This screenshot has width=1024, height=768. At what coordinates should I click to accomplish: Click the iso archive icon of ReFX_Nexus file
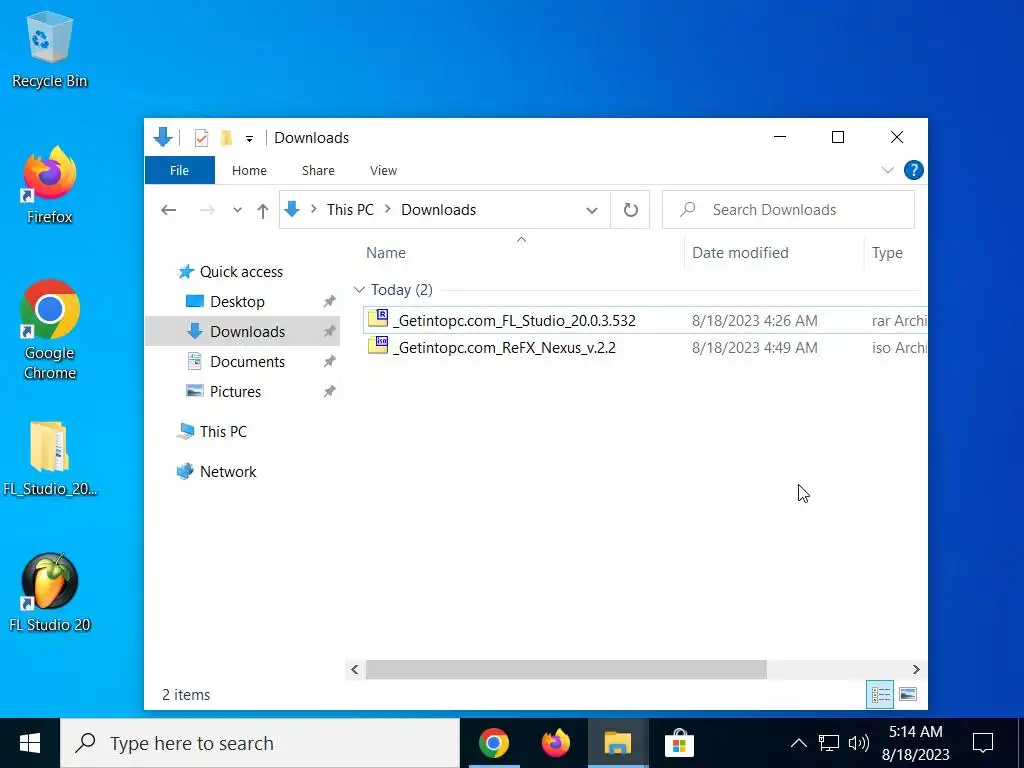[378, 345]
